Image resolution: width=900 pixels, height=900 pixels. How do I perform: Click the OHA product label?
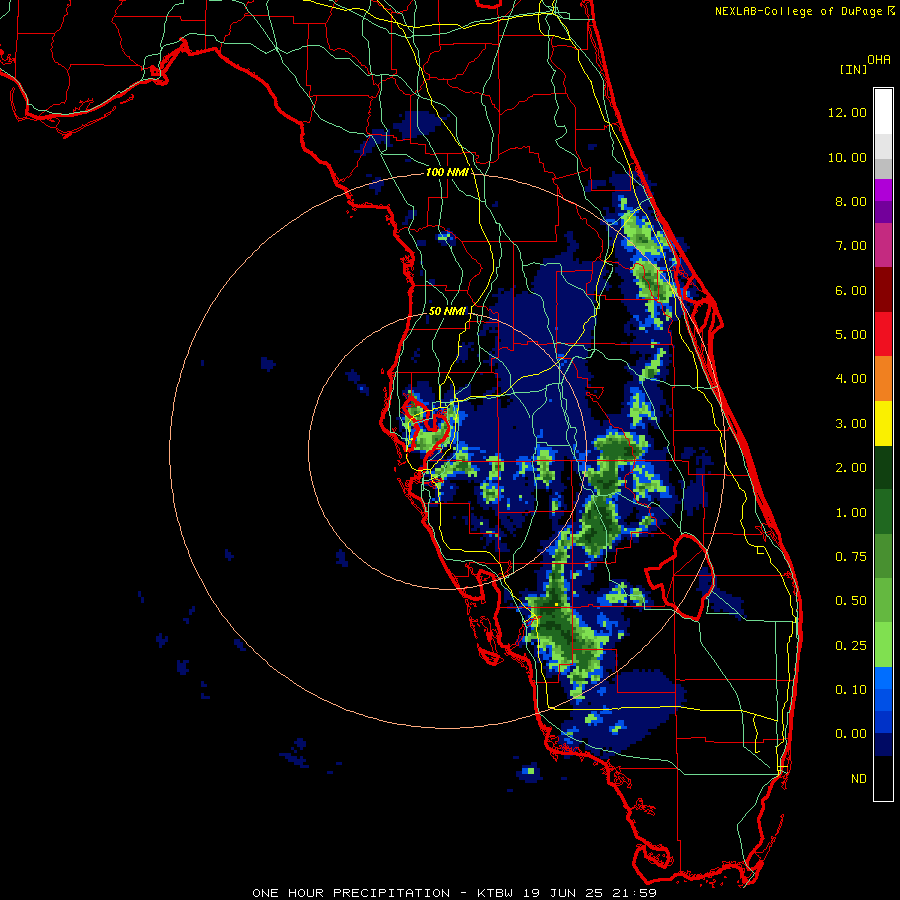[879, 60]
